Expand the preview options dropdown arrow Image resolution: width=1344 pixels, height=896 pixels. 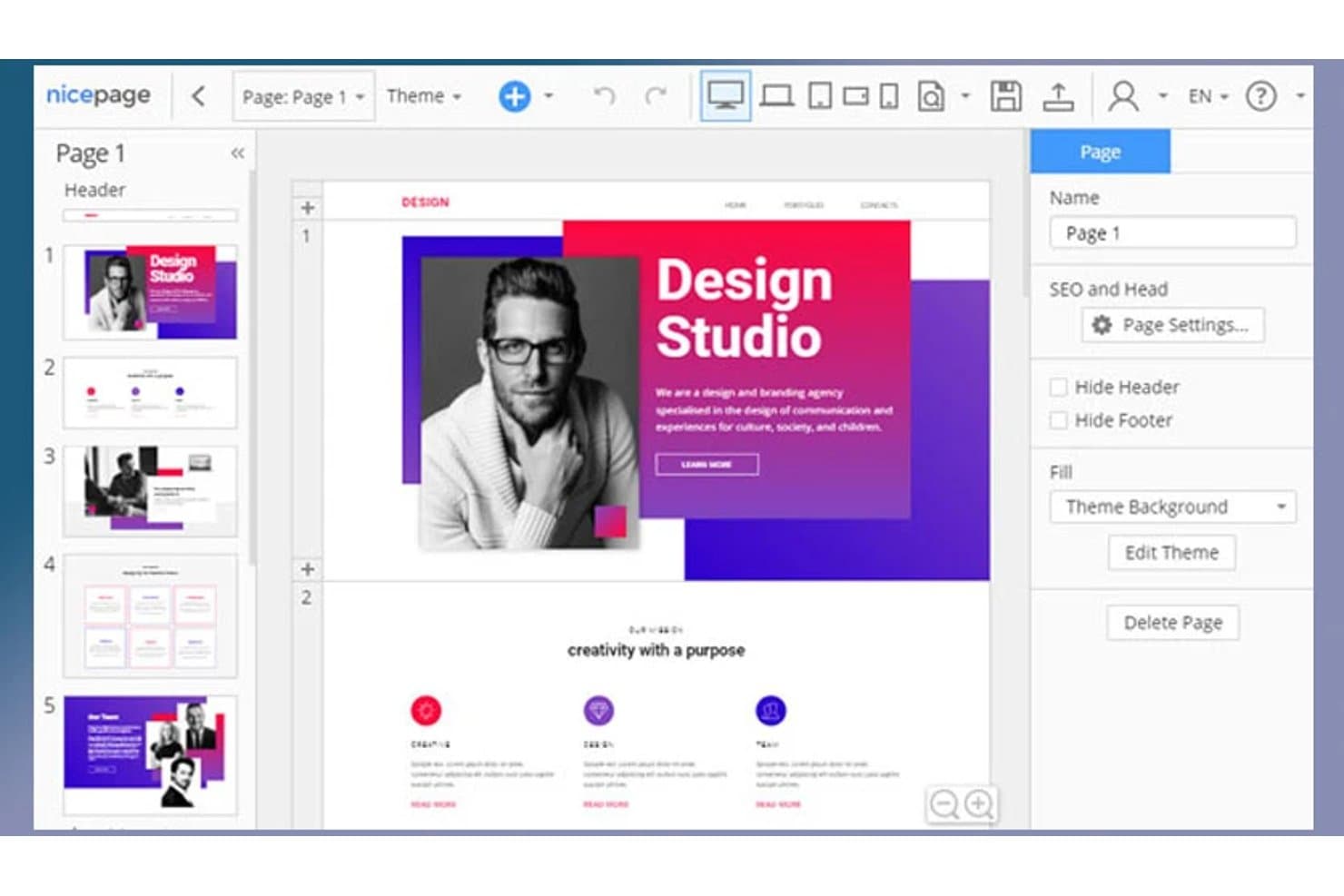click(x=965, y=95)
